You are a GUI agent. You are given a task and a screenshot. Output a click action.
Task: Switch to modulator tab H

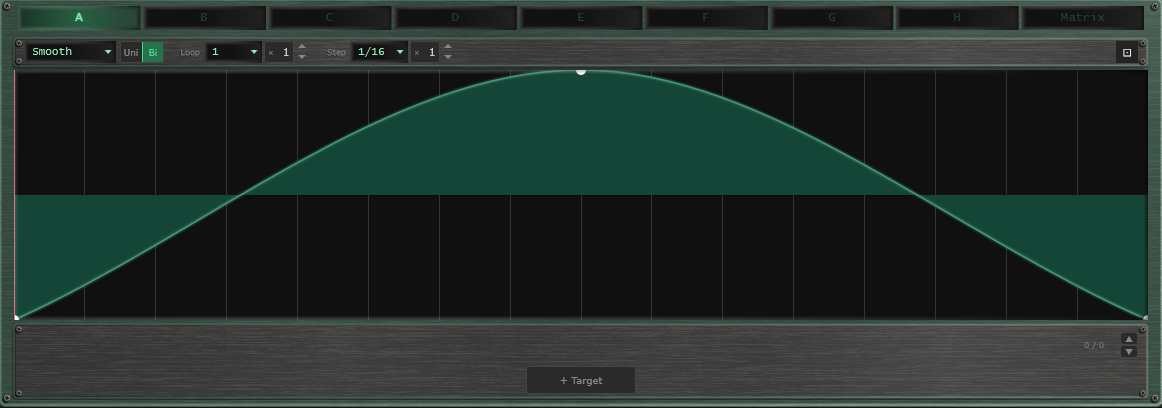957,18
